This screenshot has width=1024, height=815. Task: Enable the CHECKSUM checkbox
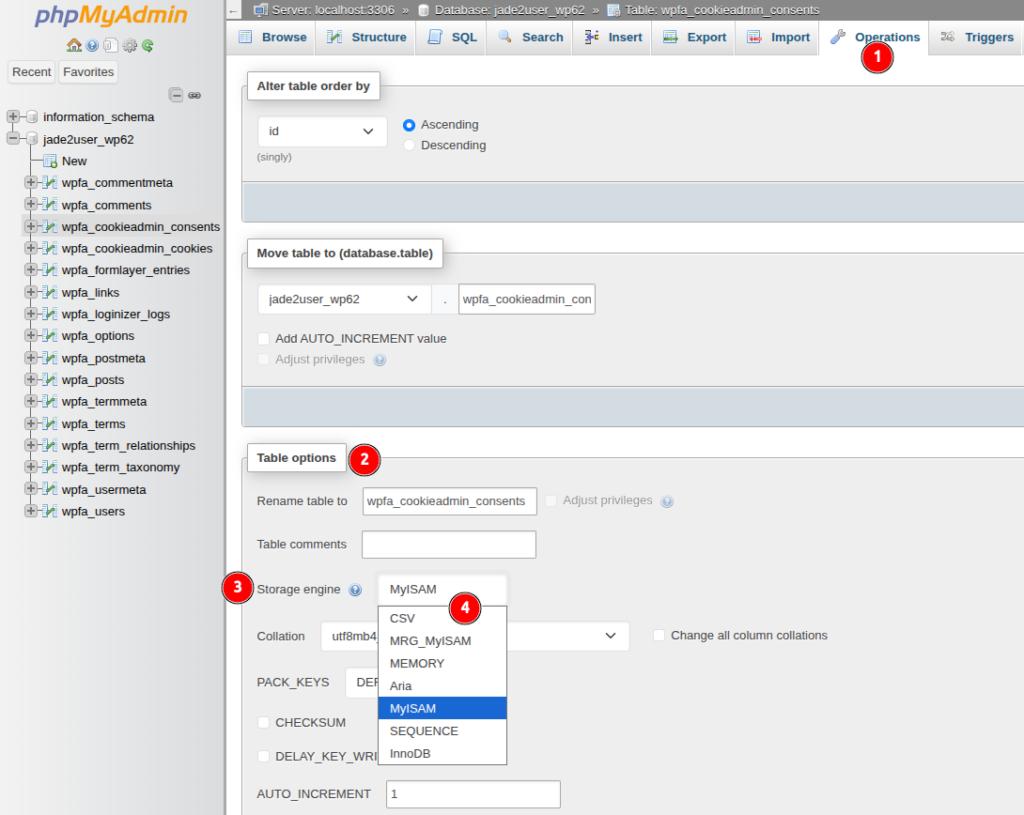pyautogui.click(x=263, y=722)
